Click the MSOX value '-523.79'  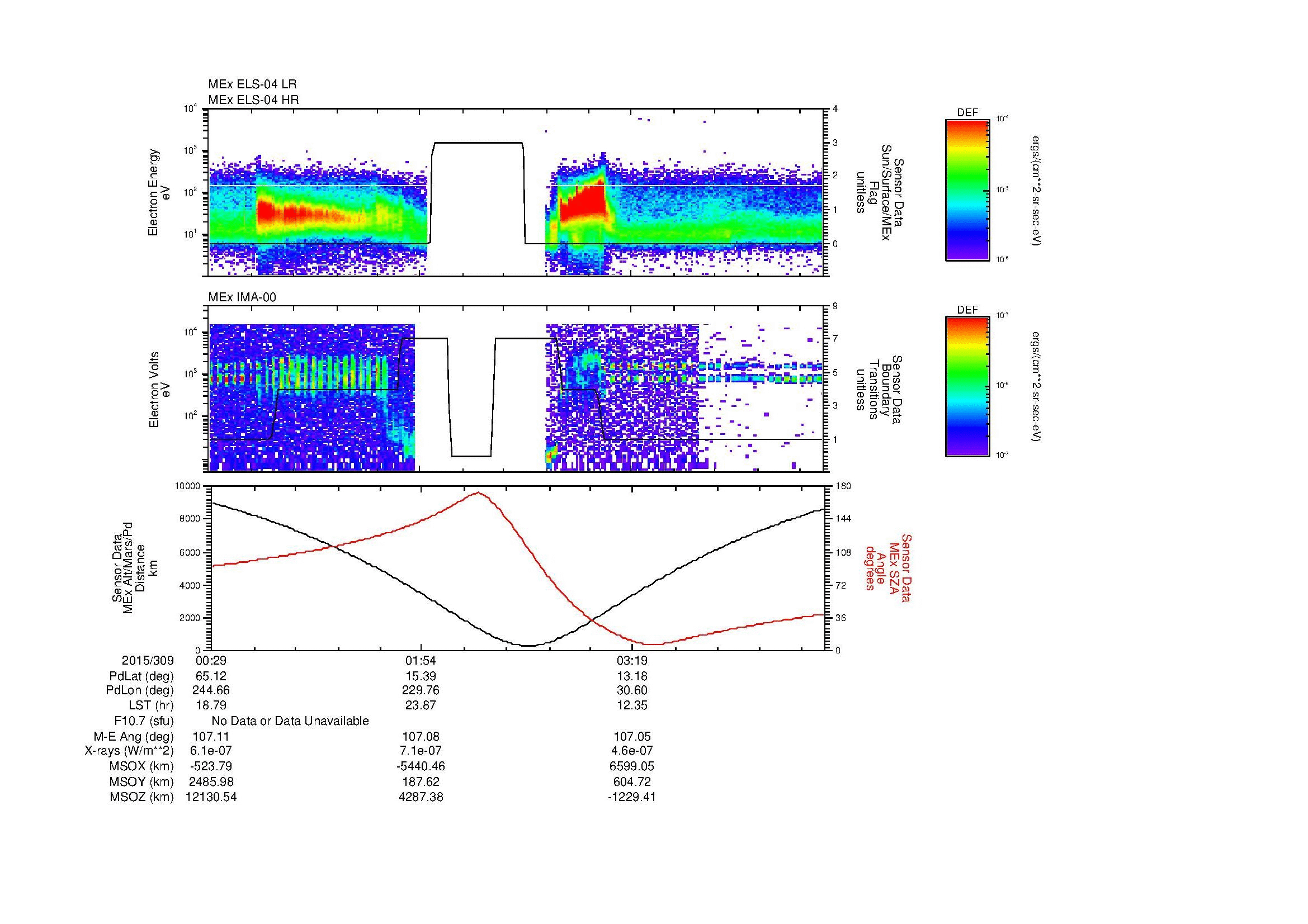211,767
